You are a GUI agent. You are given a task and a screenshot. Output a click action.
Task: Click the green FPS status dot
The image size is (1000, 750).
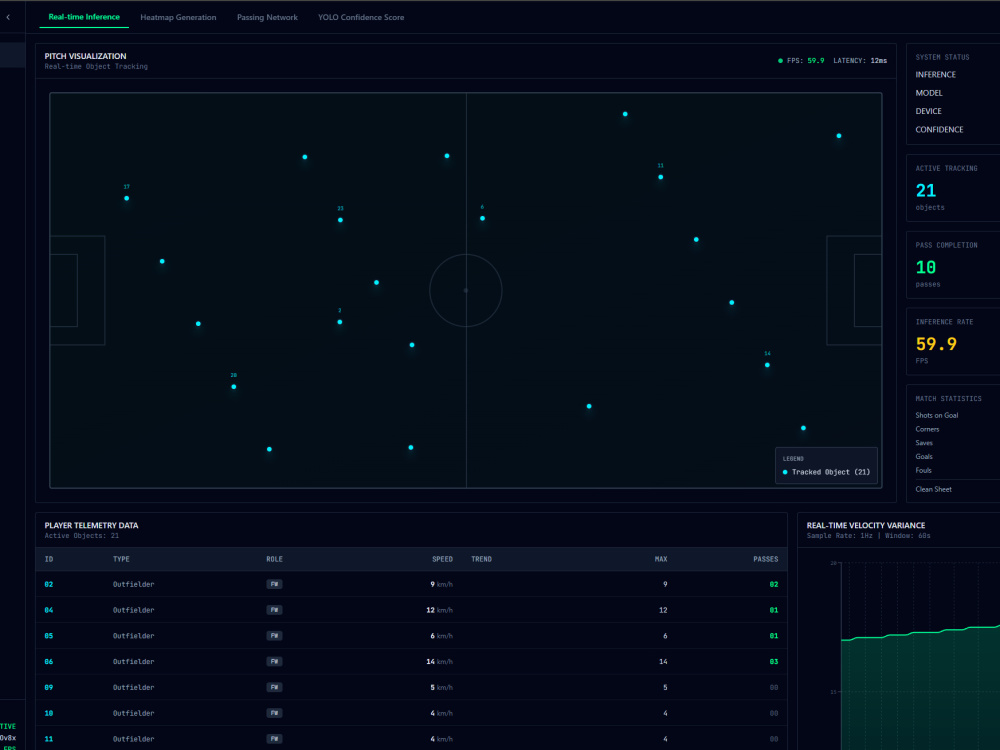[x=780, y=61]
